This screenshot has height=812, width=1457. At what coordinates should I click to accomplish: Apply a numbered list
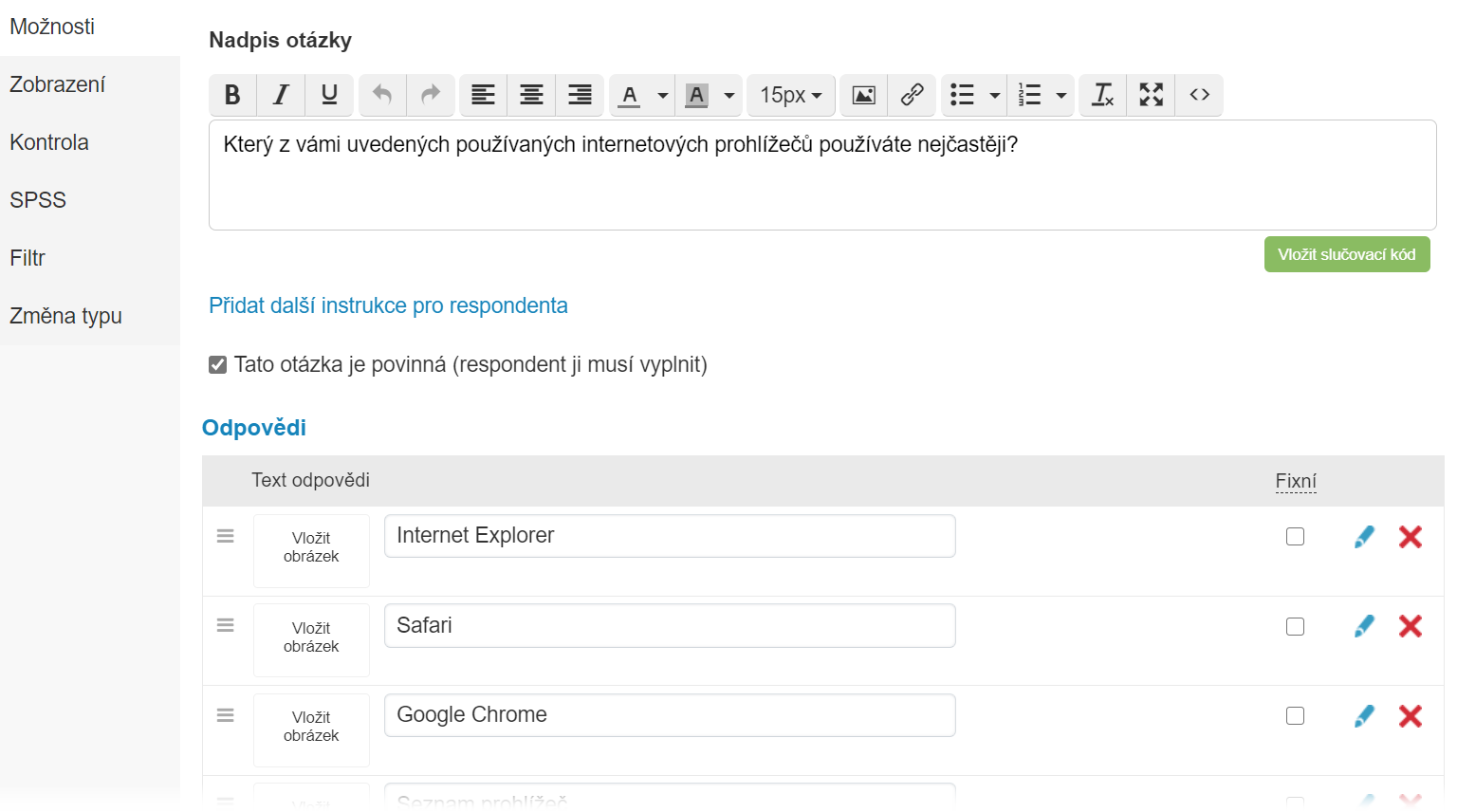[x=1030, y=95]
